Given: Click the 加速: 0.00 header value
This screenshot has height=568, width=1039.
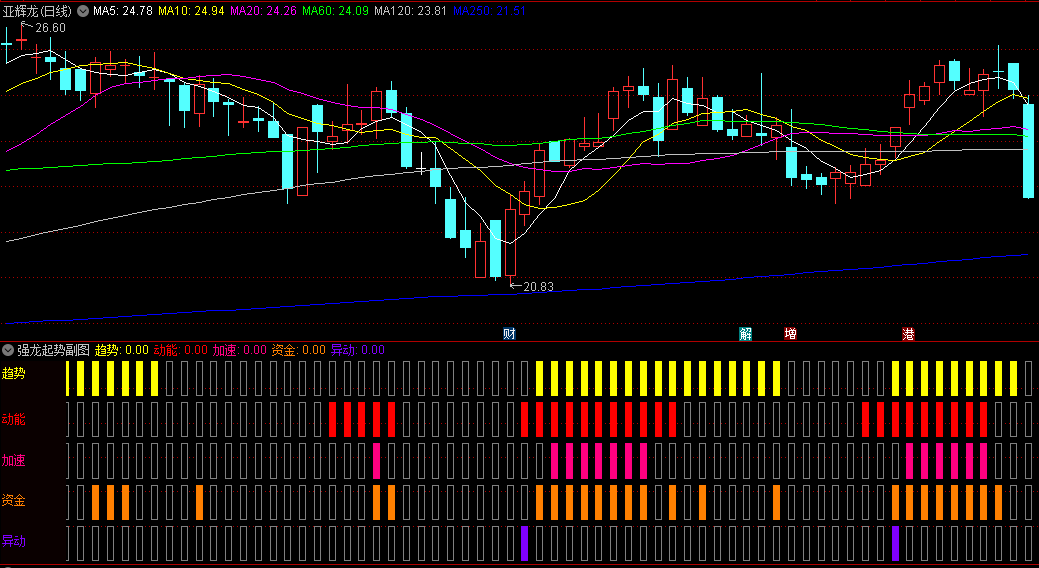Looking at the screenshot, I should pyautogui.click(x=239, y=350).
